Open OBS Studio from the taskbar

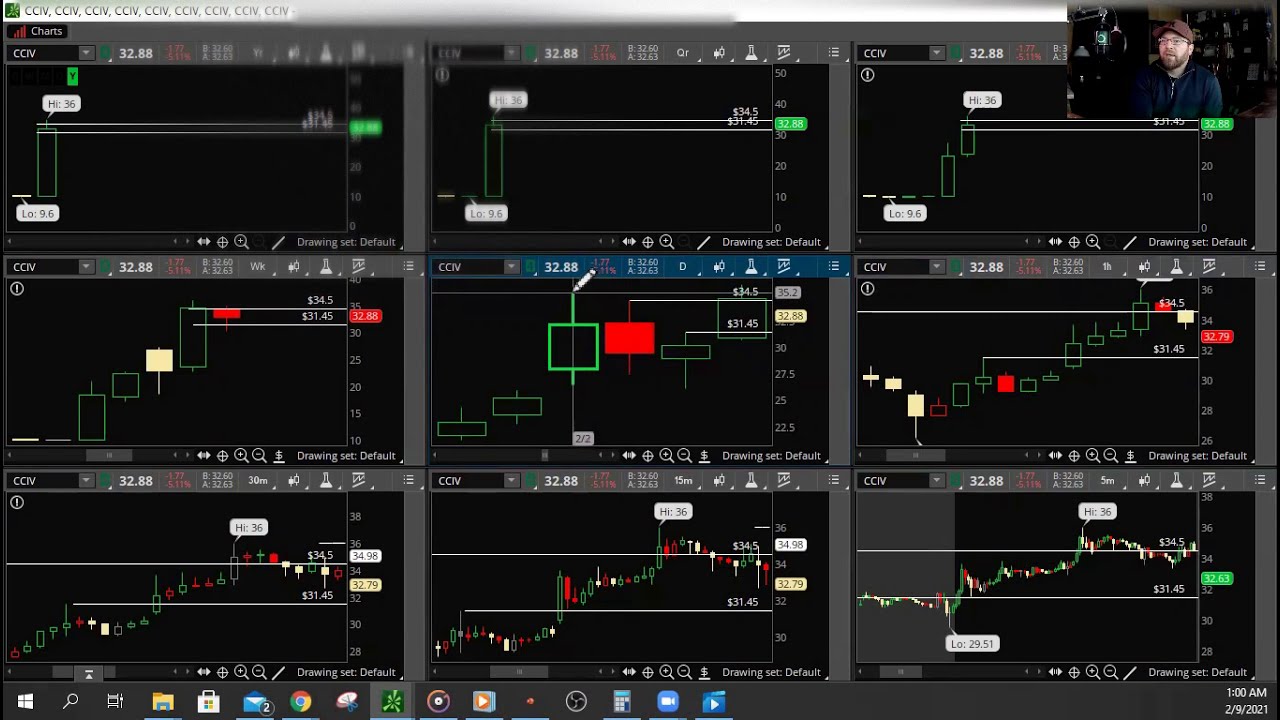click(576, 702)
